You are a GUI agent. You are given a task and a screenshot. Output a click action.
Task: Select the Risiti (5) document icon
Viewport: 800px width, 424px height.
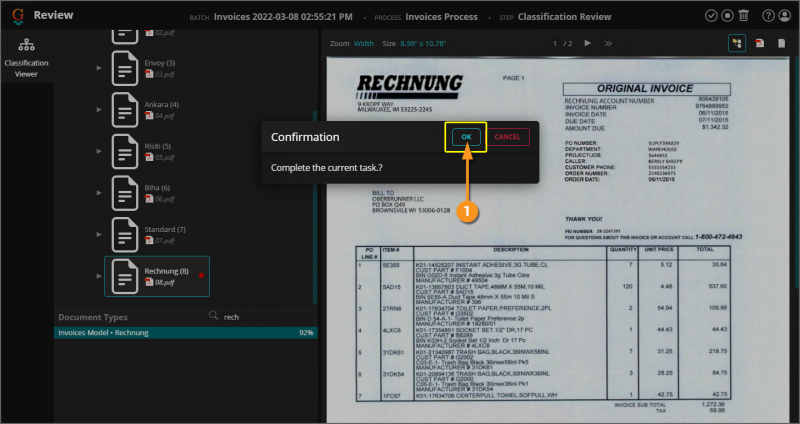[125, 151]
